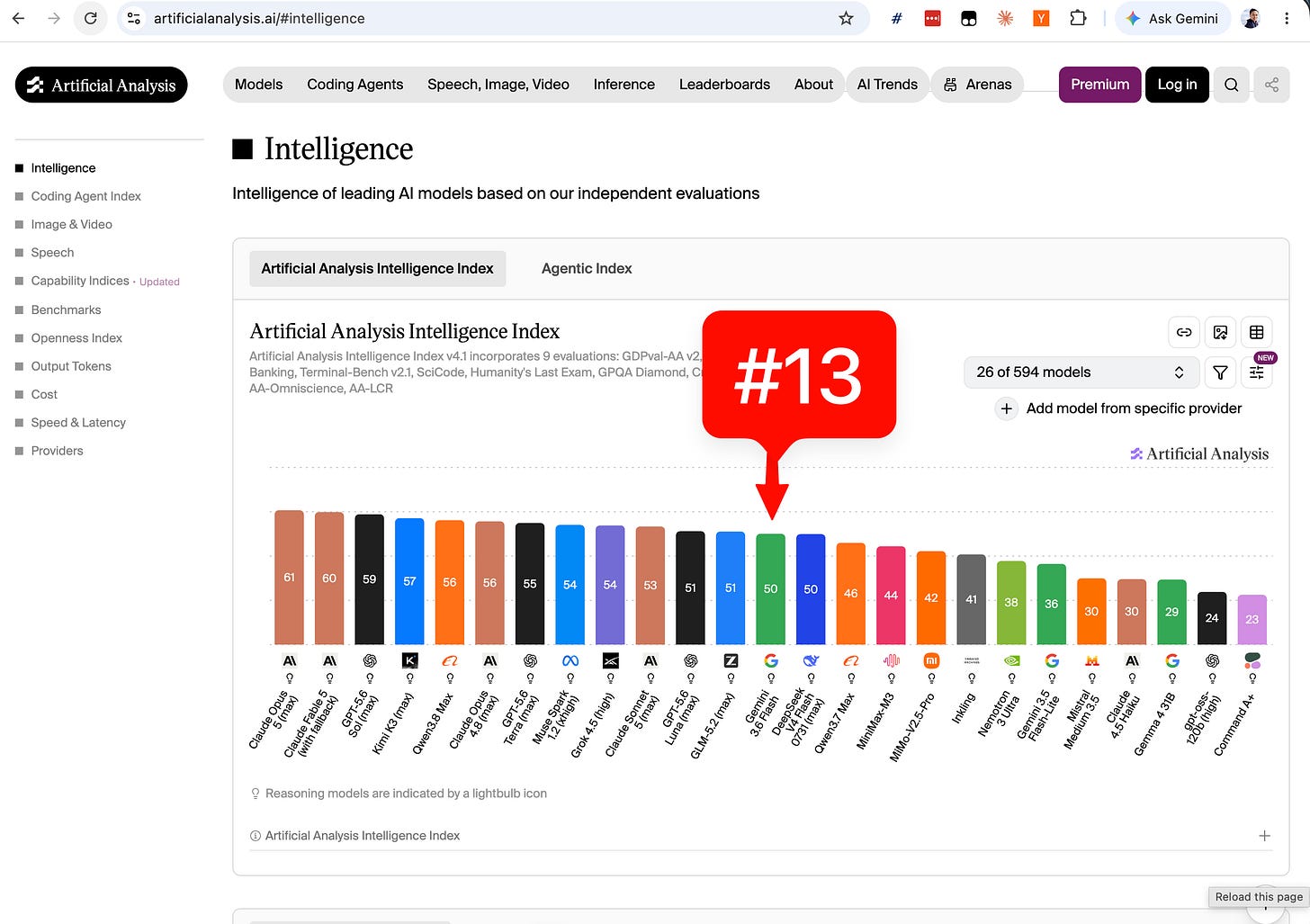Copy chart link with the chain-link icon
Image resolution: width=1310 pixels, height=924 pixels.
coord(1184,332)
